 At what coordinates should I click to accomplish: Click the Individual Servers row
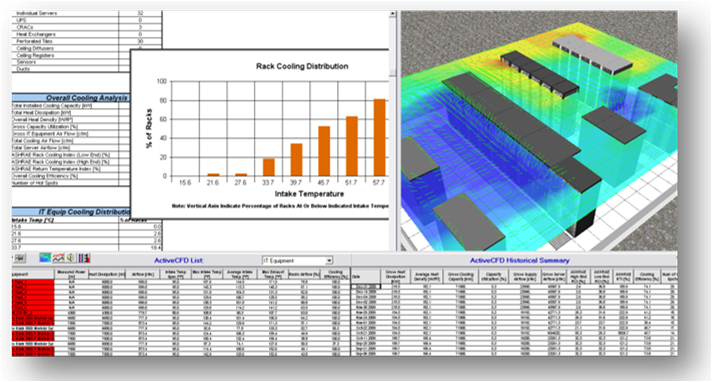[x=87, y=13]
